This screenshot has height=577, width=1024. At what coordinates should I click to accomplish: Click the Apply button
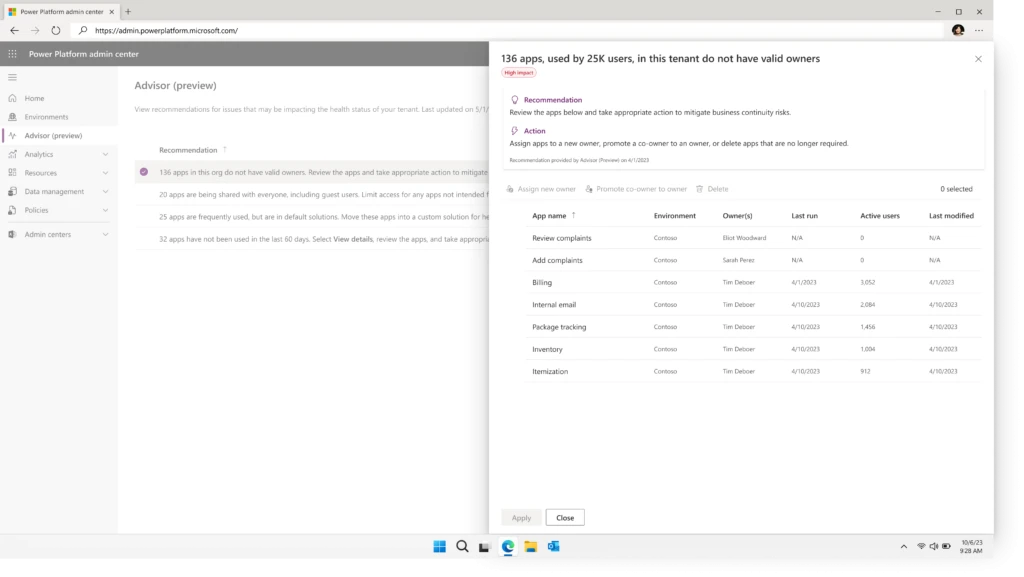(521, 517)
